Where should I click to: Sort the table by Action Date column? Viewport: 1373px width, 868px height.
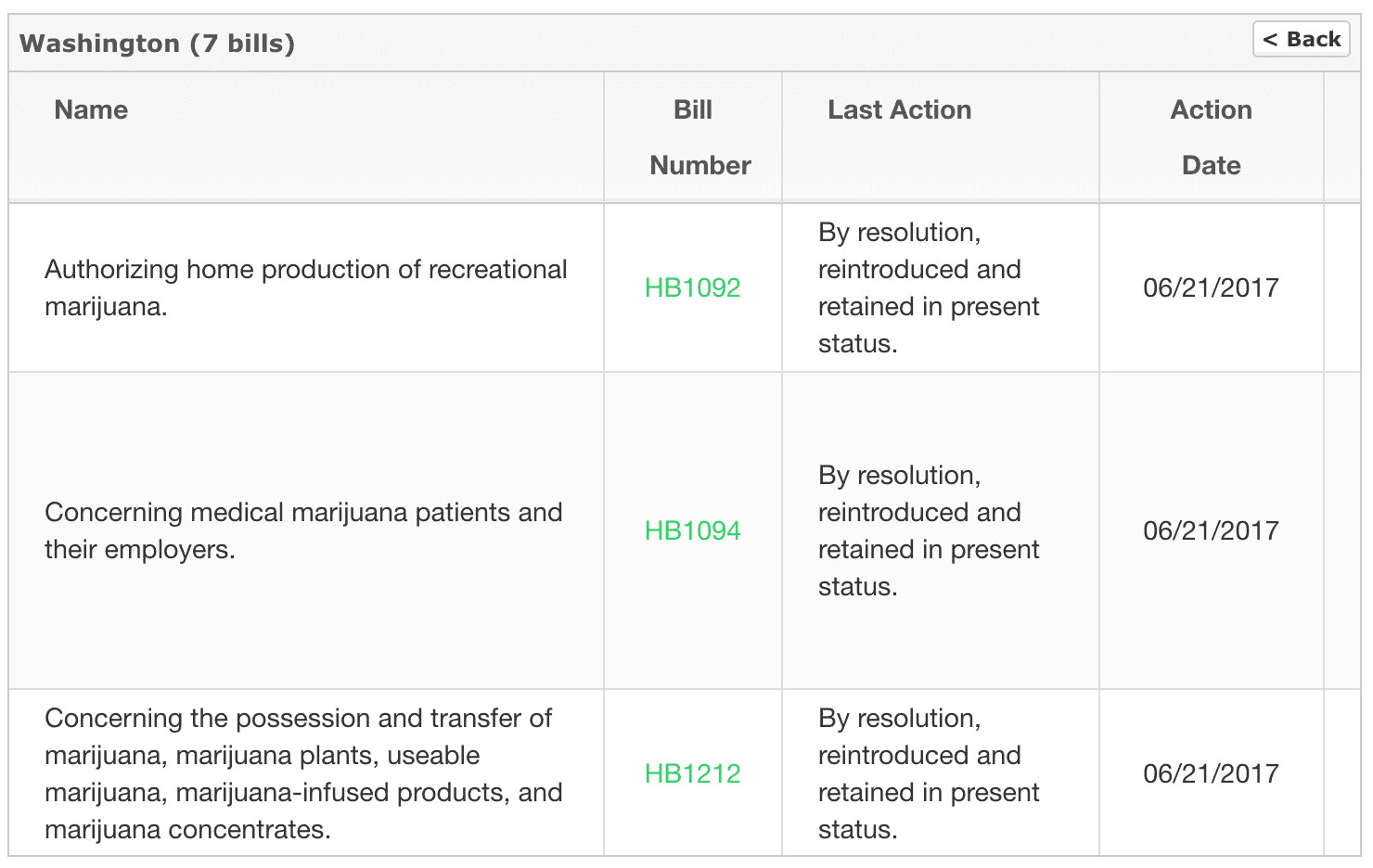(1211, 137)
